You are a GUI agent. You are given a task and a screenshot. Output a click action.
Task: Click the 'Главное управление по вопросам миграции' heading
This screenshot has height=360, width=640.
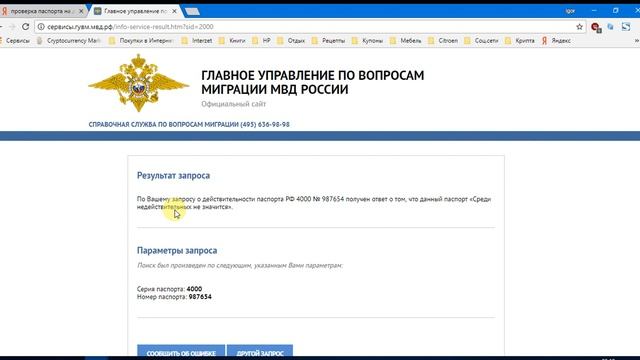coord(313,82)
